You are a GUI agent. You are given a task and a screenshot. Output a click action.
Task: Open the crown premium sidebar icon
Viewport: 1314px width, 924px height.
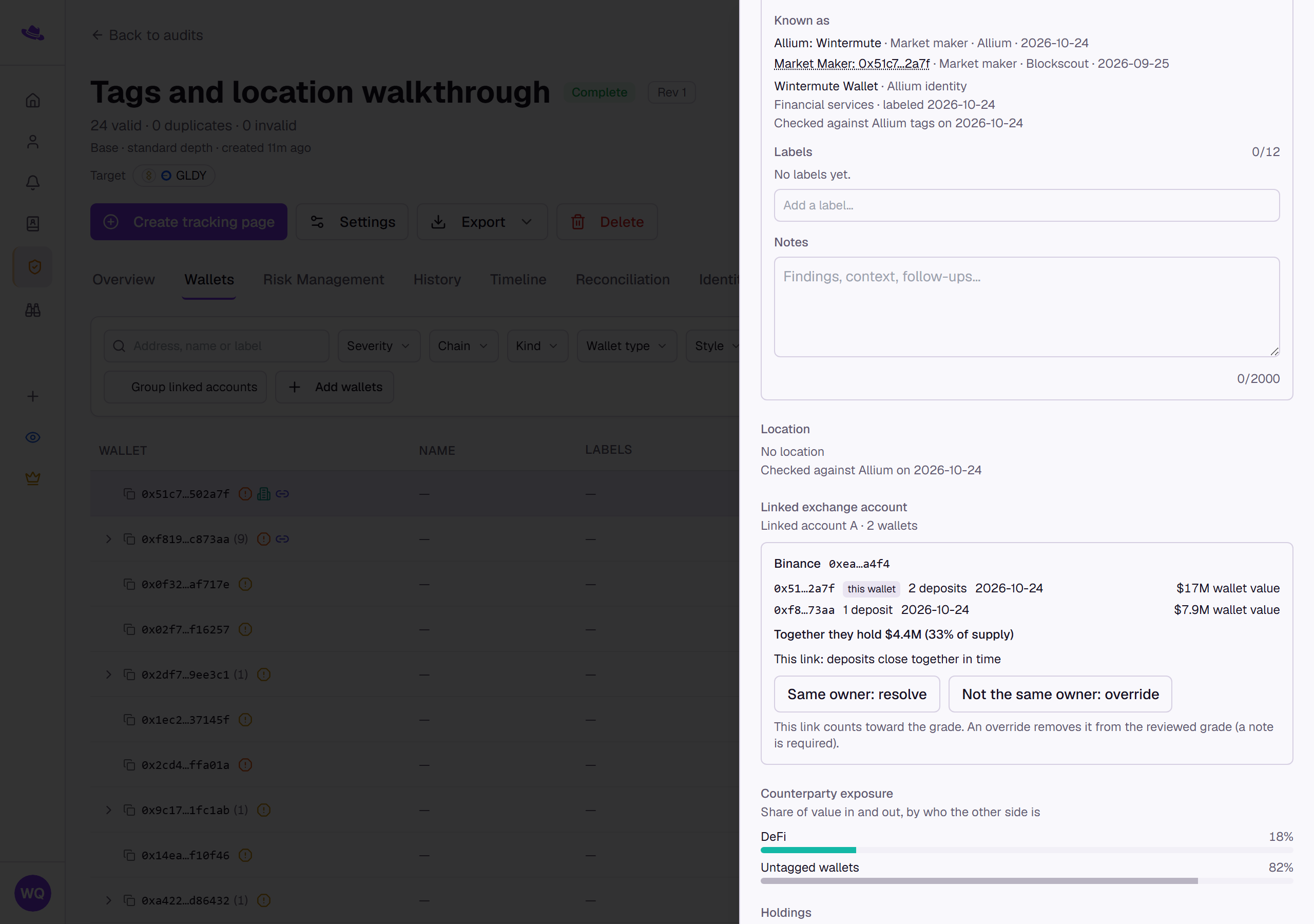[x=33, y=478]
